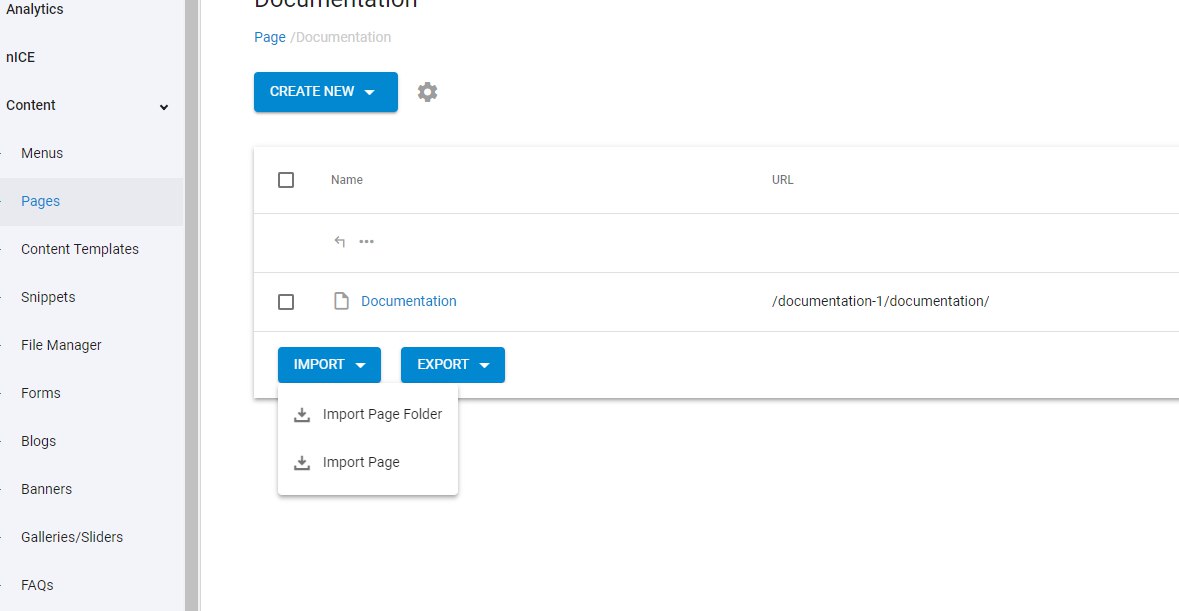Open the Documentation page link
The image size is (1179, 611).
coord(408,301)
